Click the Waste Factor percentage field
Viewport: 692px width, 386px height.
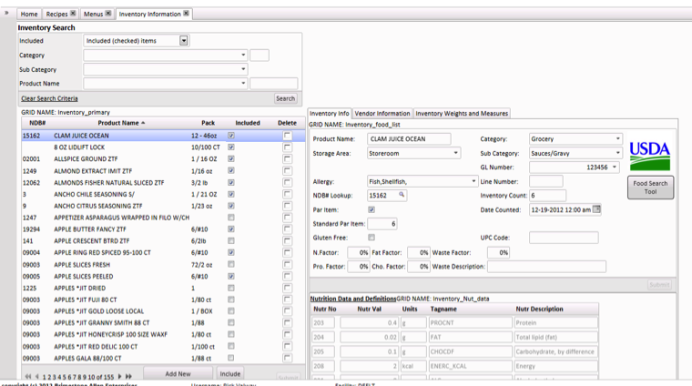pyautogui.click(x=498, y=253)
